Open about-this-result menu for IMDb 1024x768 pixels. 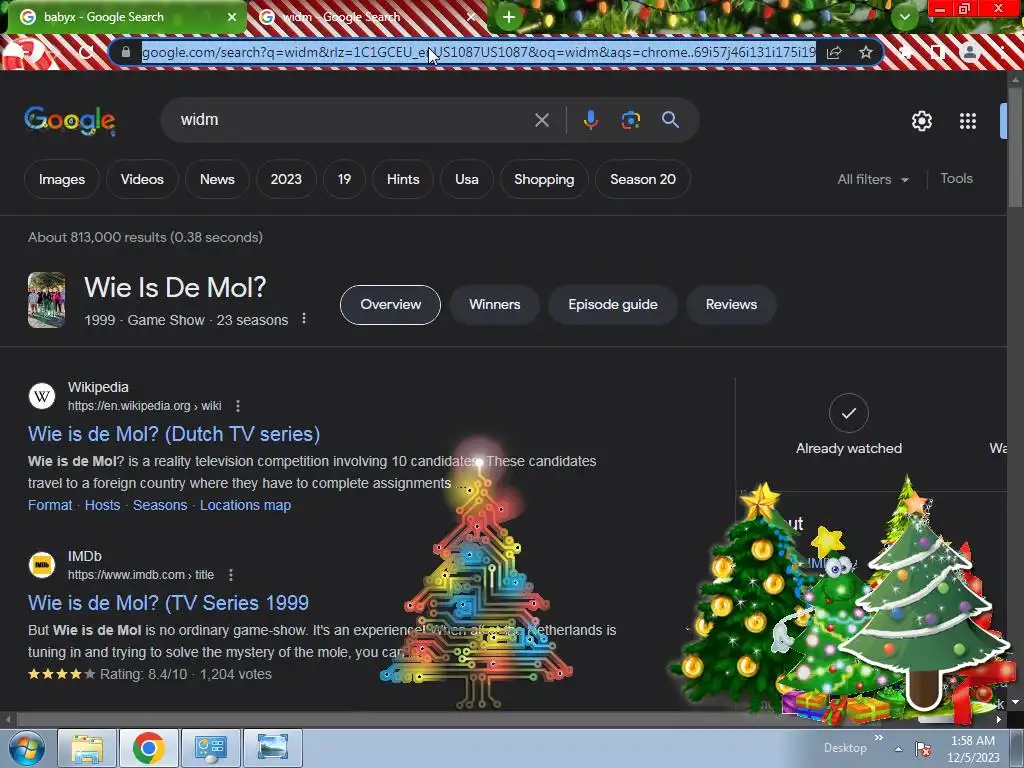coord(231,575)
